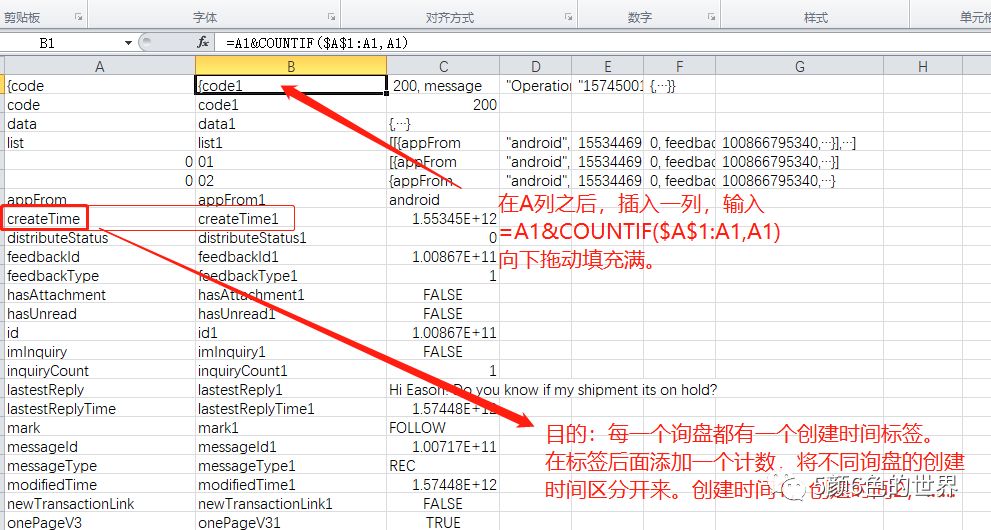Select the "feedbackType" cell in column A
This screenshot has width=991, height=530.
click(x=100, y=275)
